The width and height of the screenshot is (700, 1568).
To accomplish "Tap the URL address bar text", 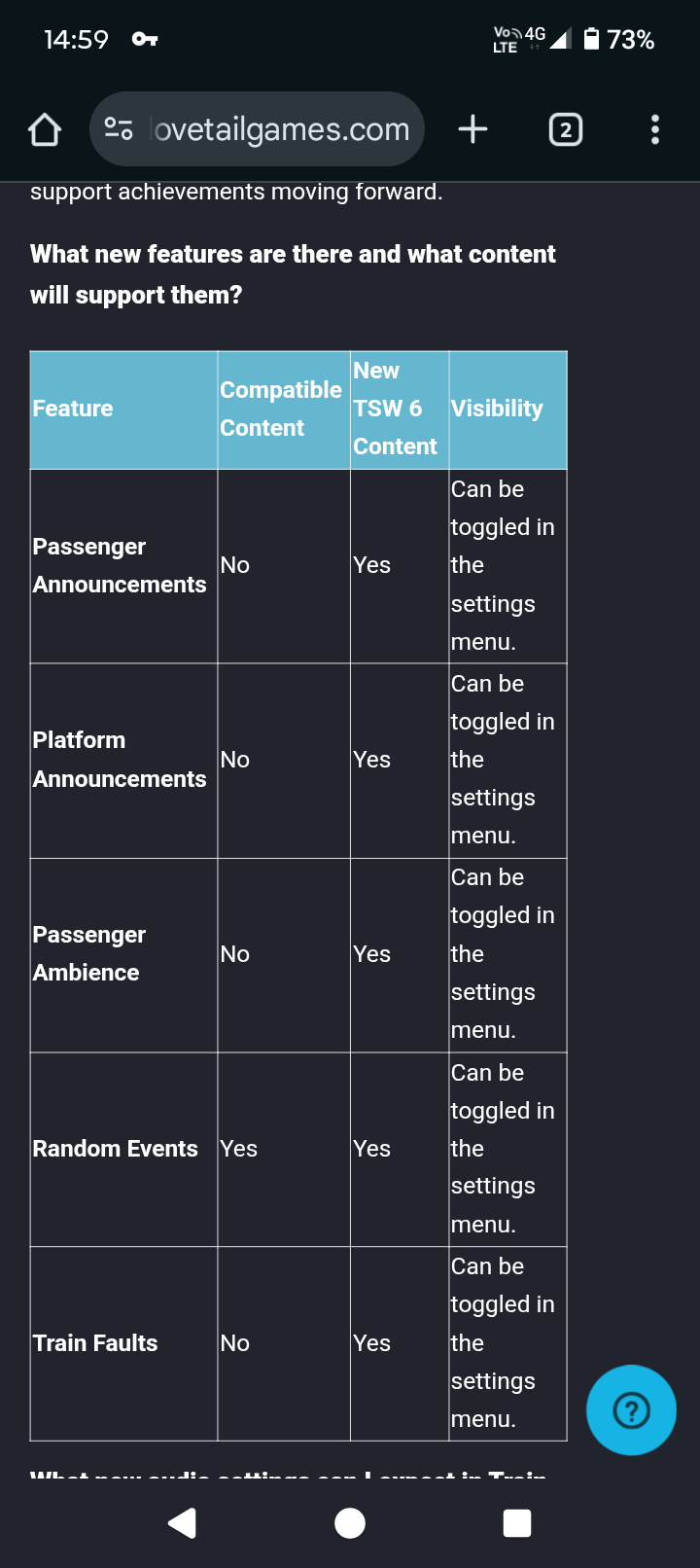I will click(x=282, y=129).
